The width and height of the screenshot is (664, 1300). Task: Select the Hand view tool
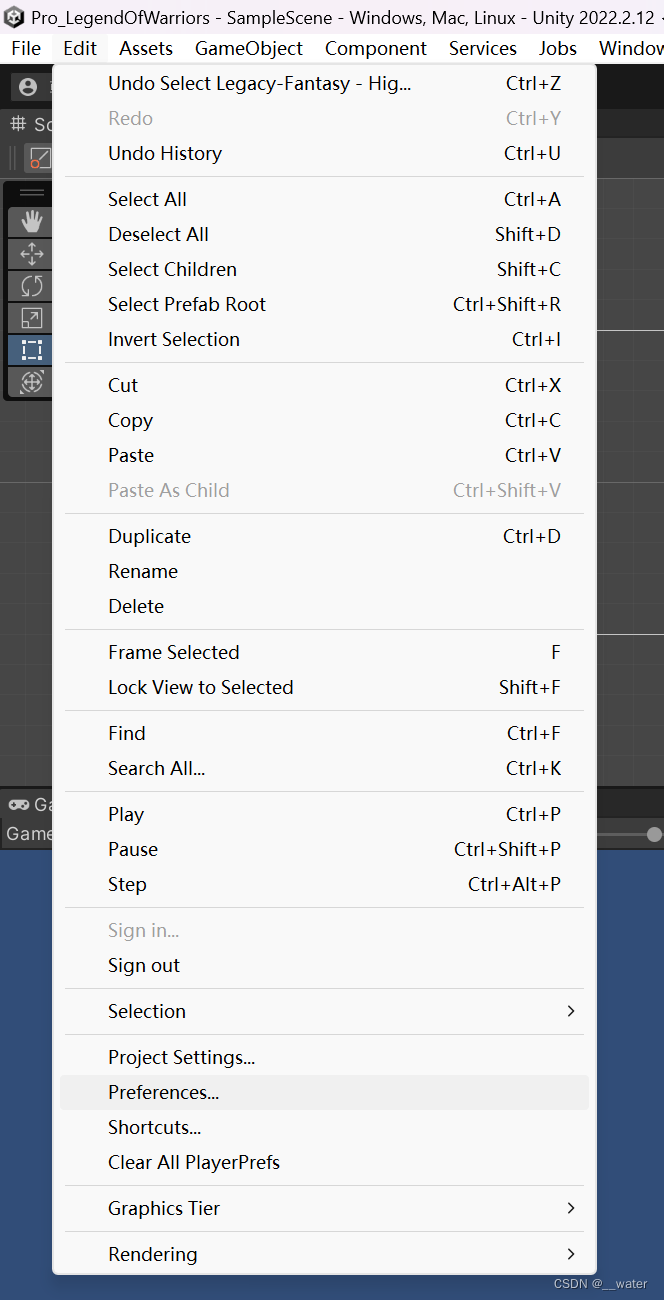point(32,222)
